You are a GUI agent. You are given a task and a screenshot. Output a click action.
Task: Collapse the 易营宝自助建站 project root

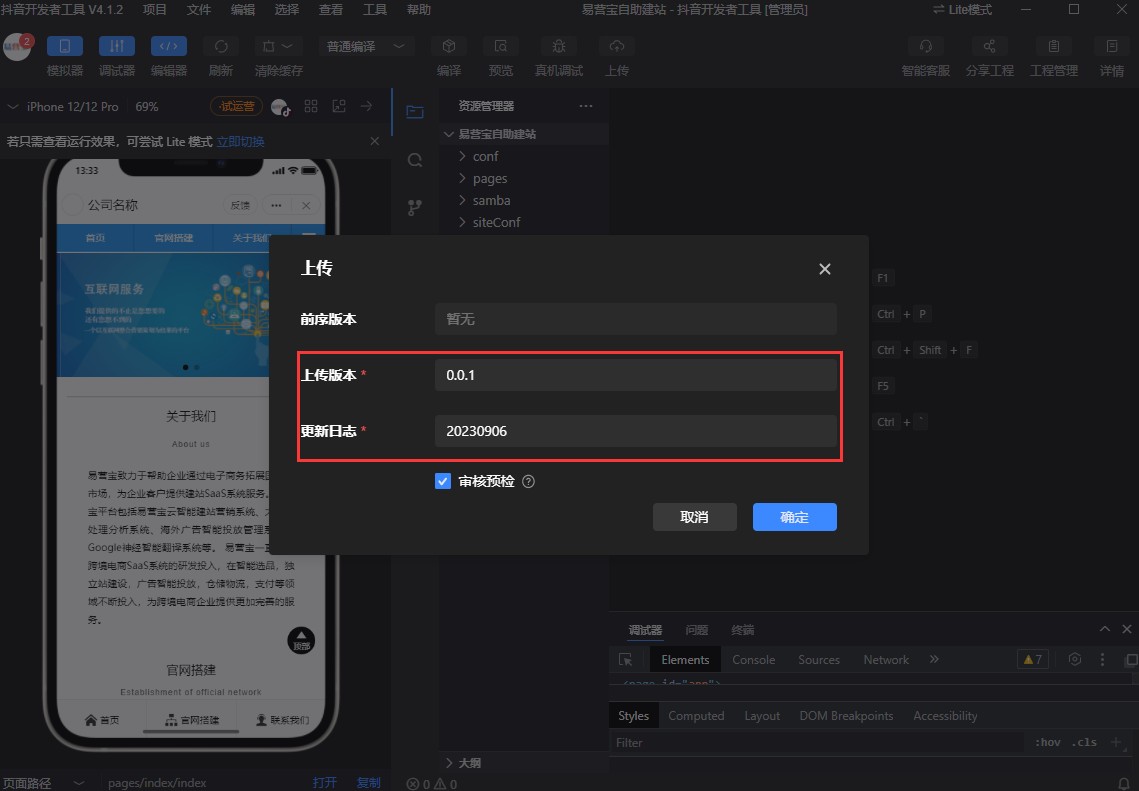tap(524, 134)
